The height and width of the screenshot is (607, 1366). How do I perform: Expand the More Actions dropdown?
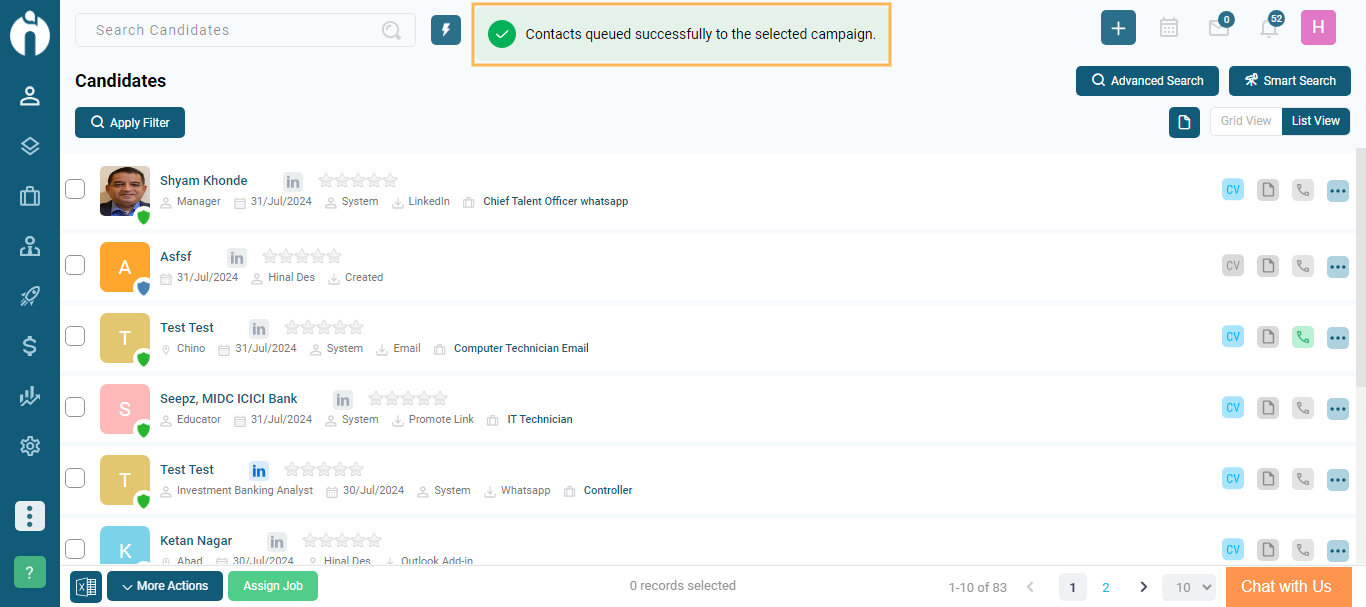[165, 586]
